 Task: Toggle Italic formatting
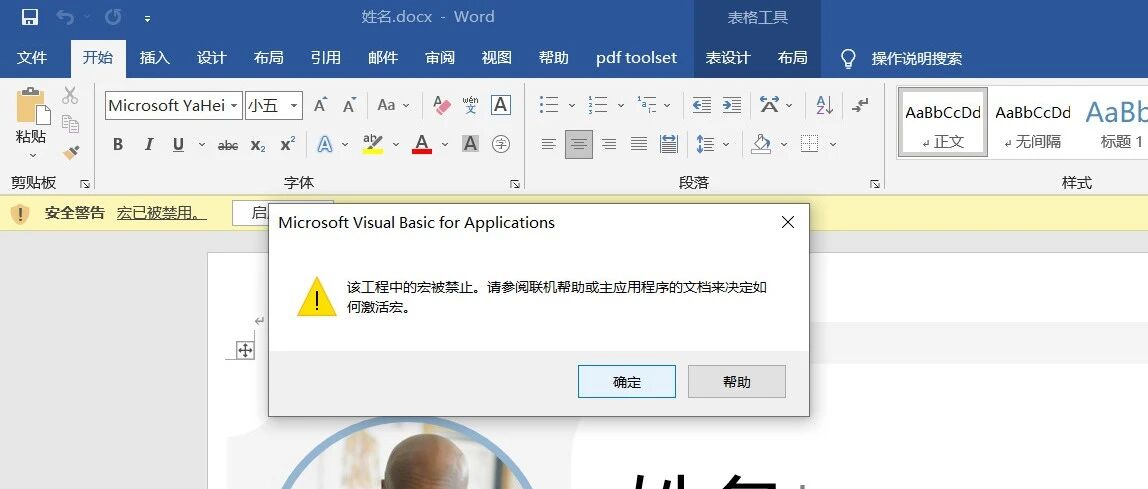click(149, 144)
